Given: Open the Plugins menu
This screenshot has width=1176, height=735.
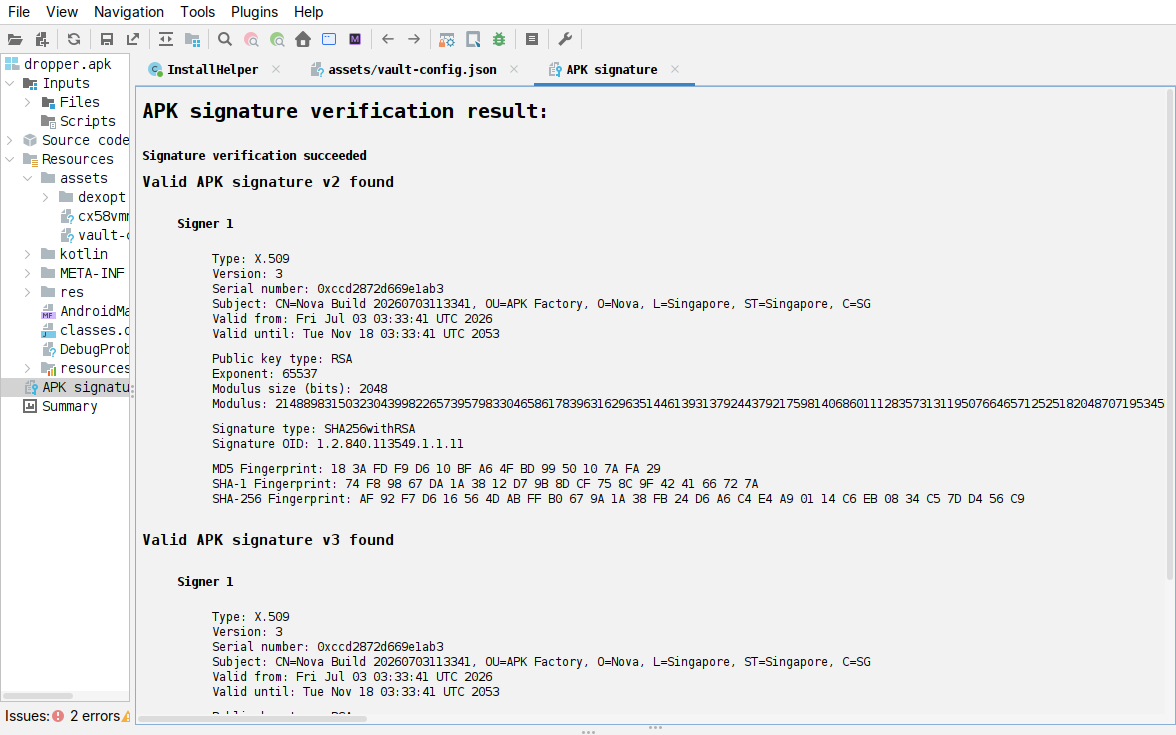Looking at the screenshot, I should (x=254, y=12).
